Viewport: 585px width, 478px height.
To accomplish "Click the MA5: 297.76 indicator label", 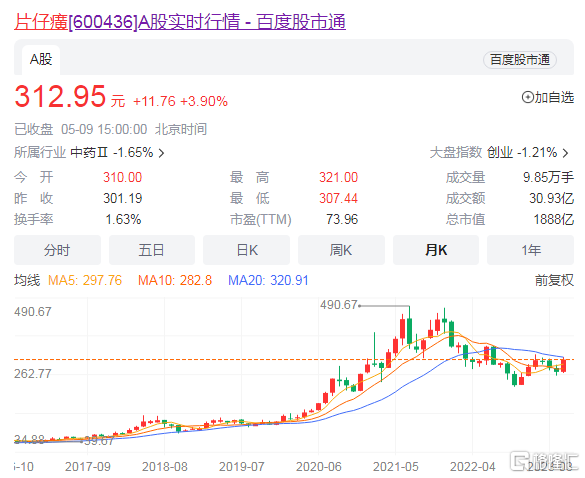I will [x=85, y=280].
